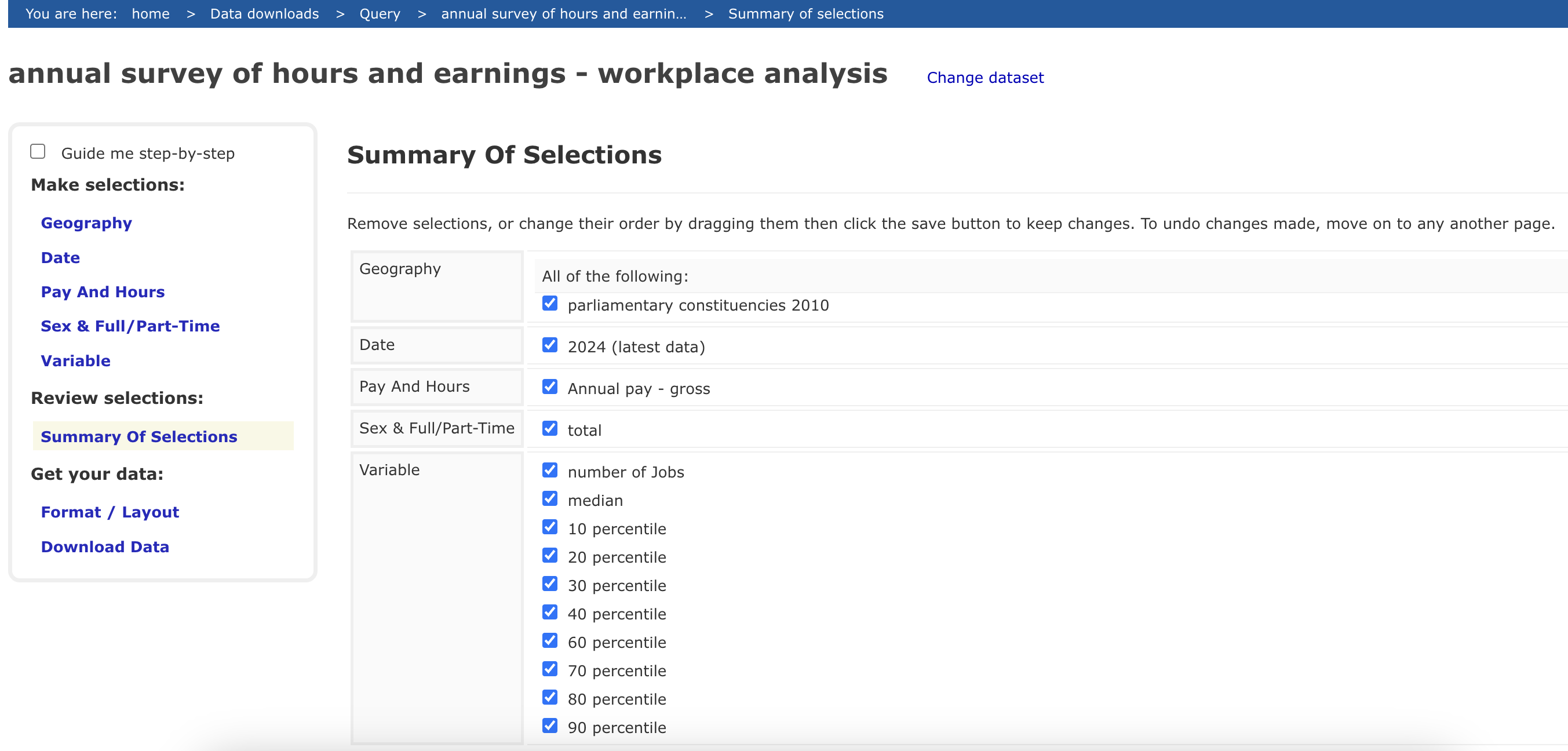Open Format / Layout options

pos(110,512)
